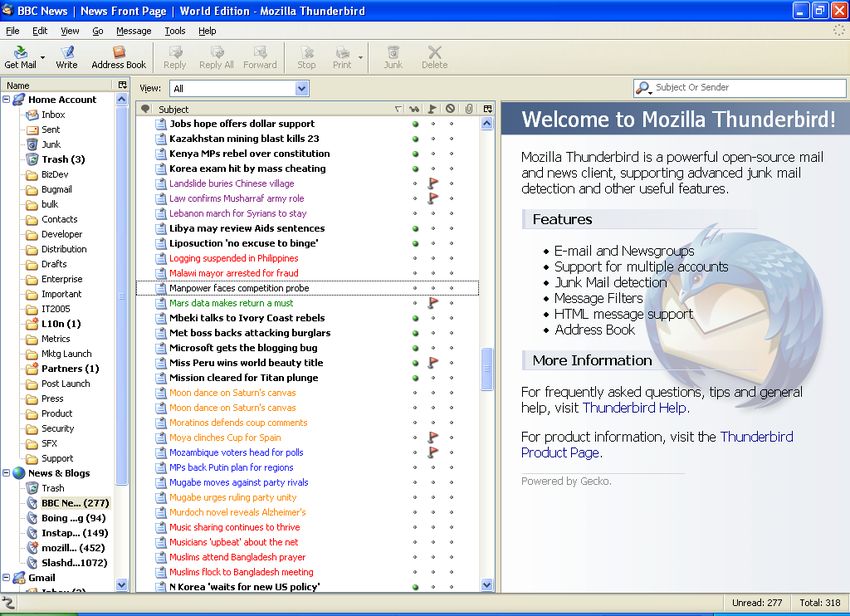Sort by flag column header

click(432, 109)
